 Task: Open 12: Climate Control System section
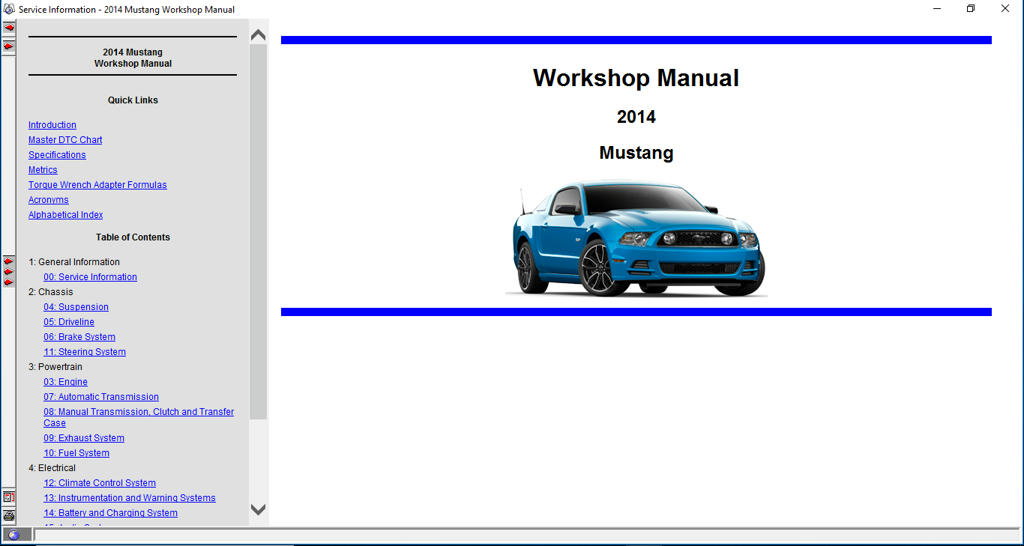[x=100, y=483]
